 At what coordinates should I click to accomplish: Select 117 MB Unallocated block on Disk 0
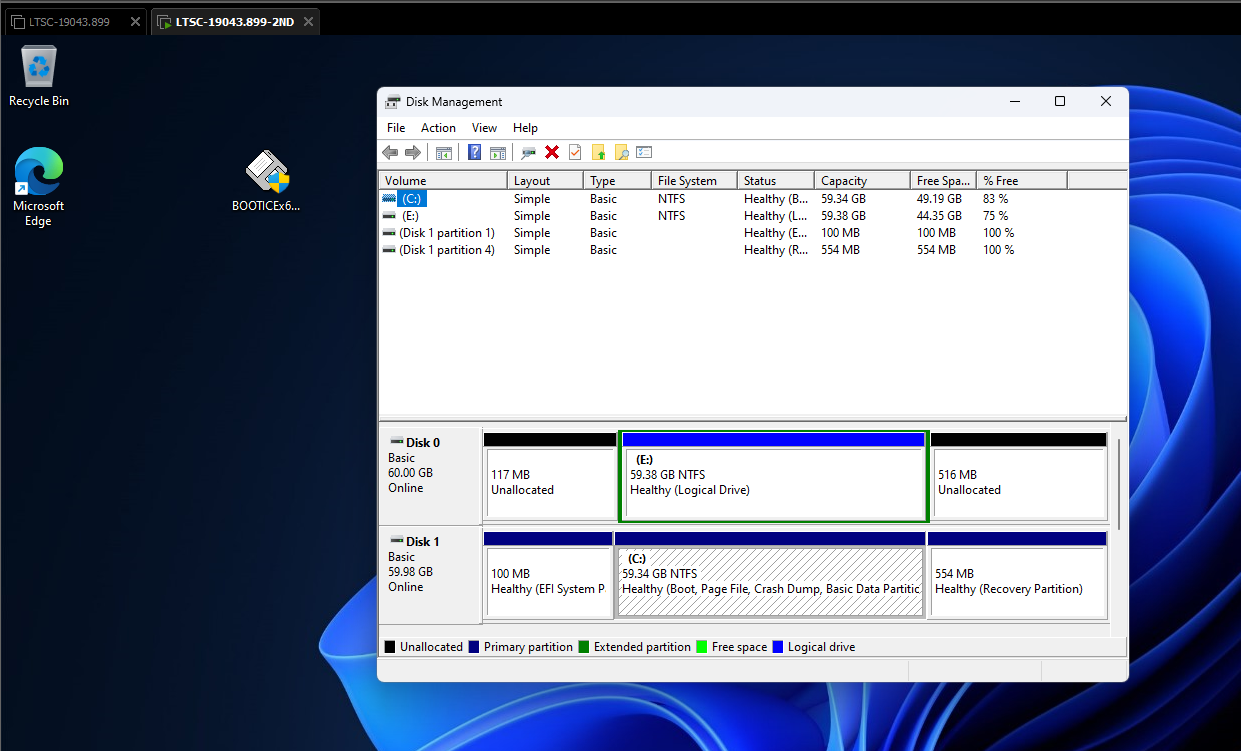(x=550, y=475)
